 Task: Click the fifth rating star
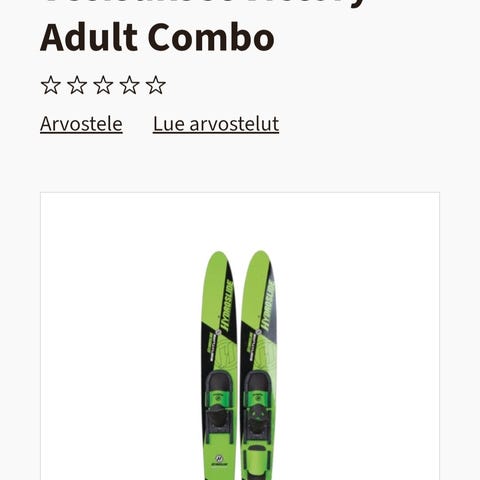coord(156,85)
